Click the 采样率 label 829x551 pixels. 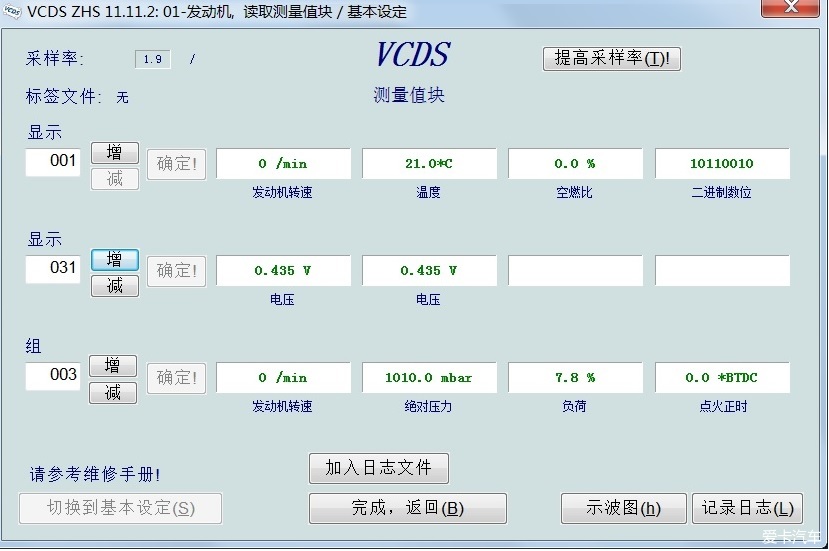(54, 58)
